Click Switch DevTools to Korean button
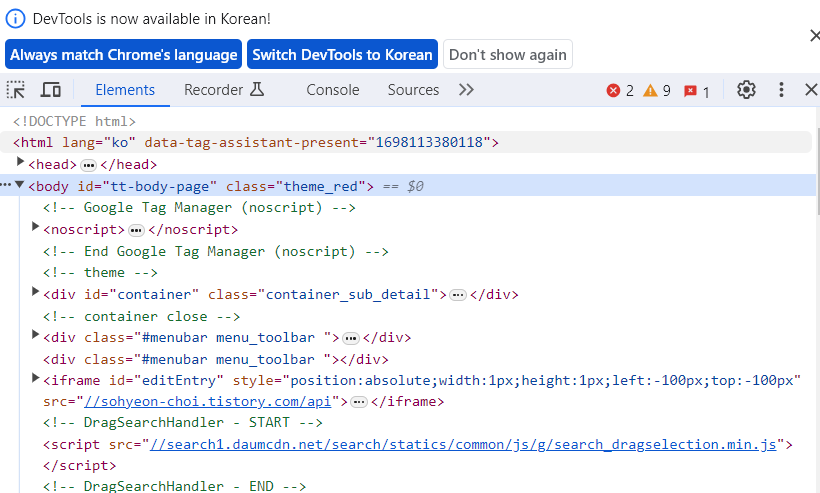The width and height of the screenshot is (820, 493). (343, 54)
